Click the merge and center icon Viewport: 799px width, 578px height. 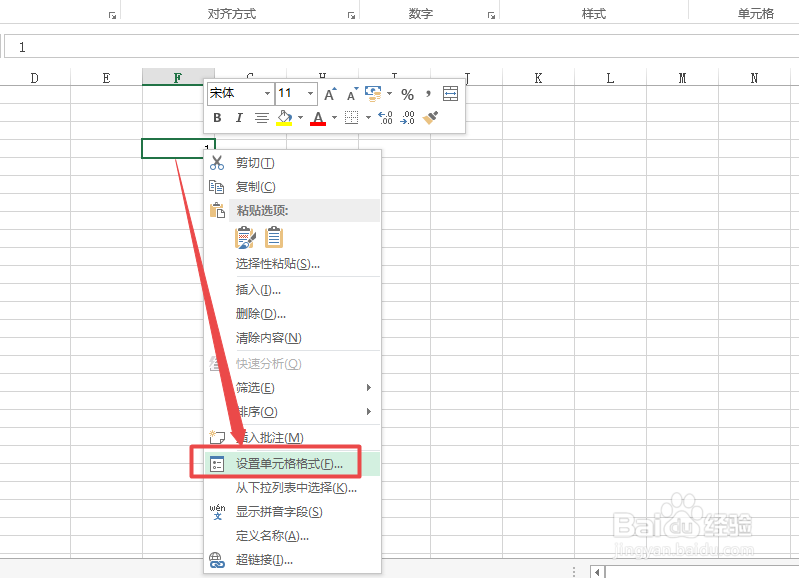450,94
